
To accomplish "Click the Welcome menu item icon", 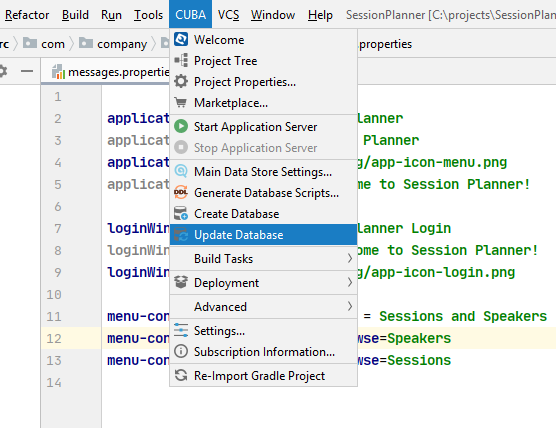I will 181,39.
